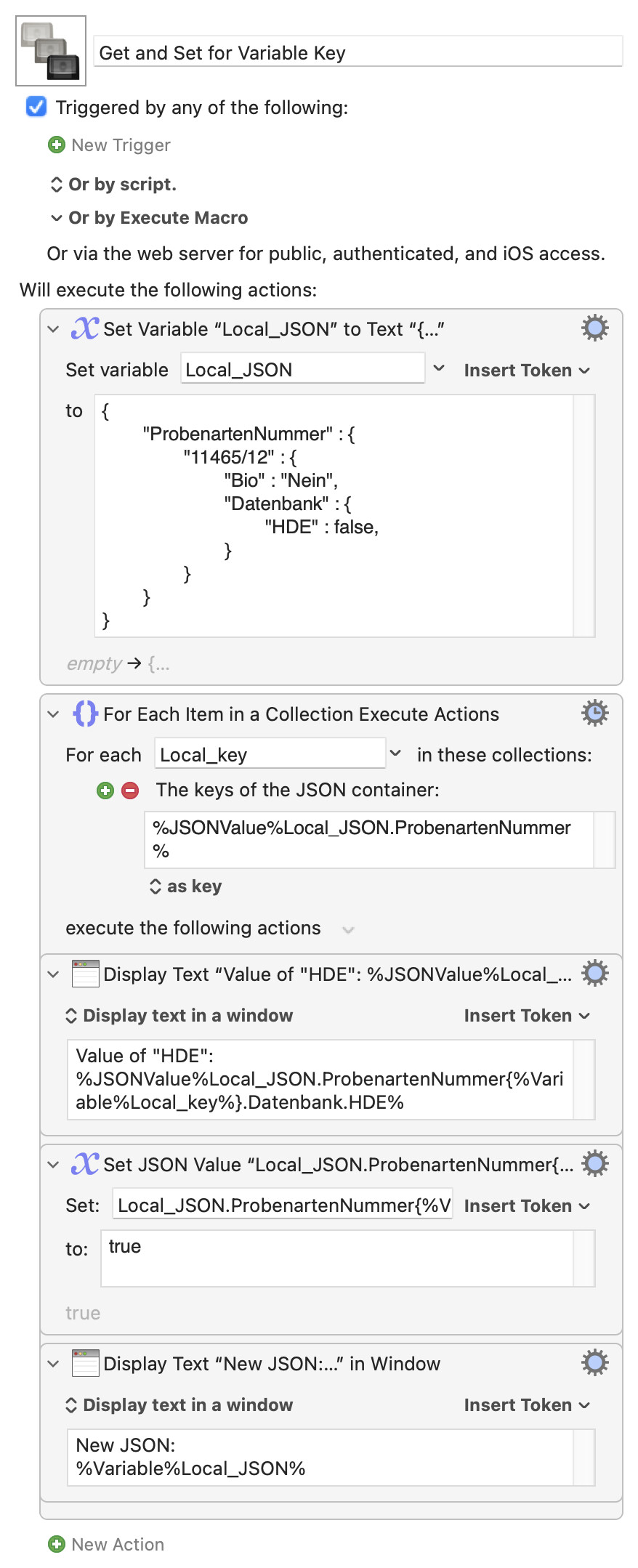
Task: Collapse the Set Variable Local_JSON action
Action: pyautogui.click(x=53, y=329)
